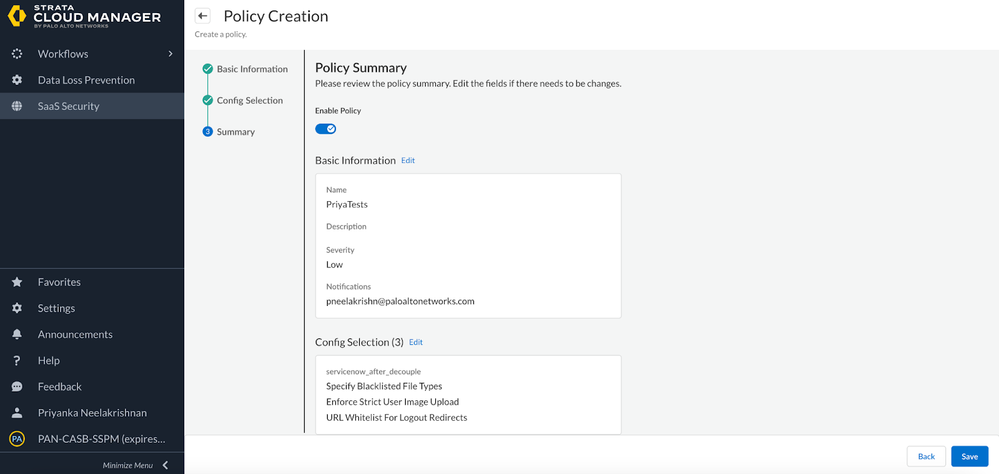The image size is (999, 474).
Task: Expand the Workflows submenu chevron
Action: pyautogui.click(x=170, y=54)
